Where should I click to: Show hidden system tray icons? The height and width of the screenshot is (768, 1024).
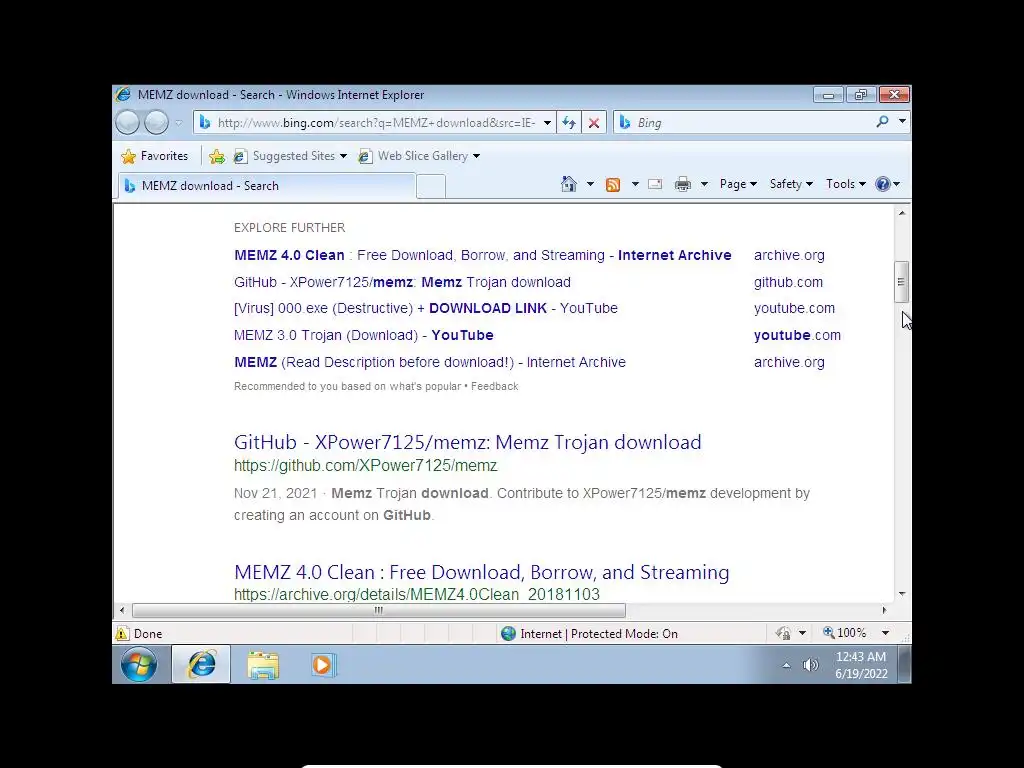(786, 665)
